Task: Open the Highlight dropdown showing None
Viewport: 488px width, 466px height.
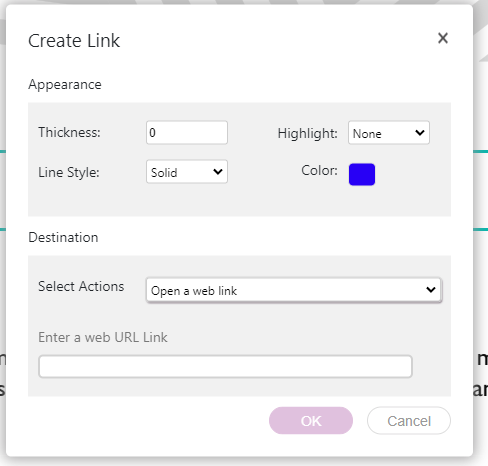Action: click(389, 133)
